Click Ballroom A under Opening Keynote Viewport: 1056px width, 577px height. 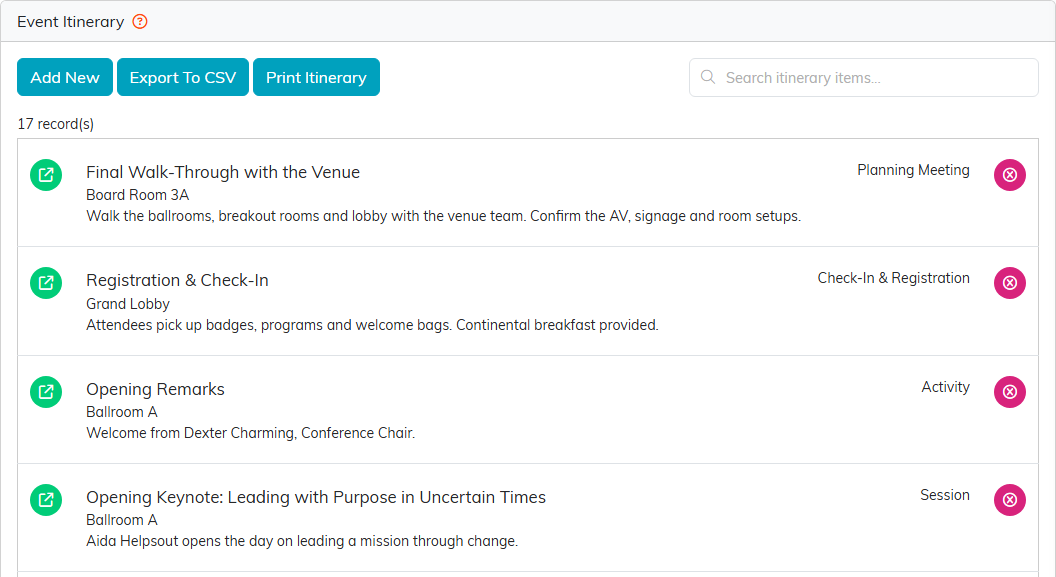tap(122, 520)
